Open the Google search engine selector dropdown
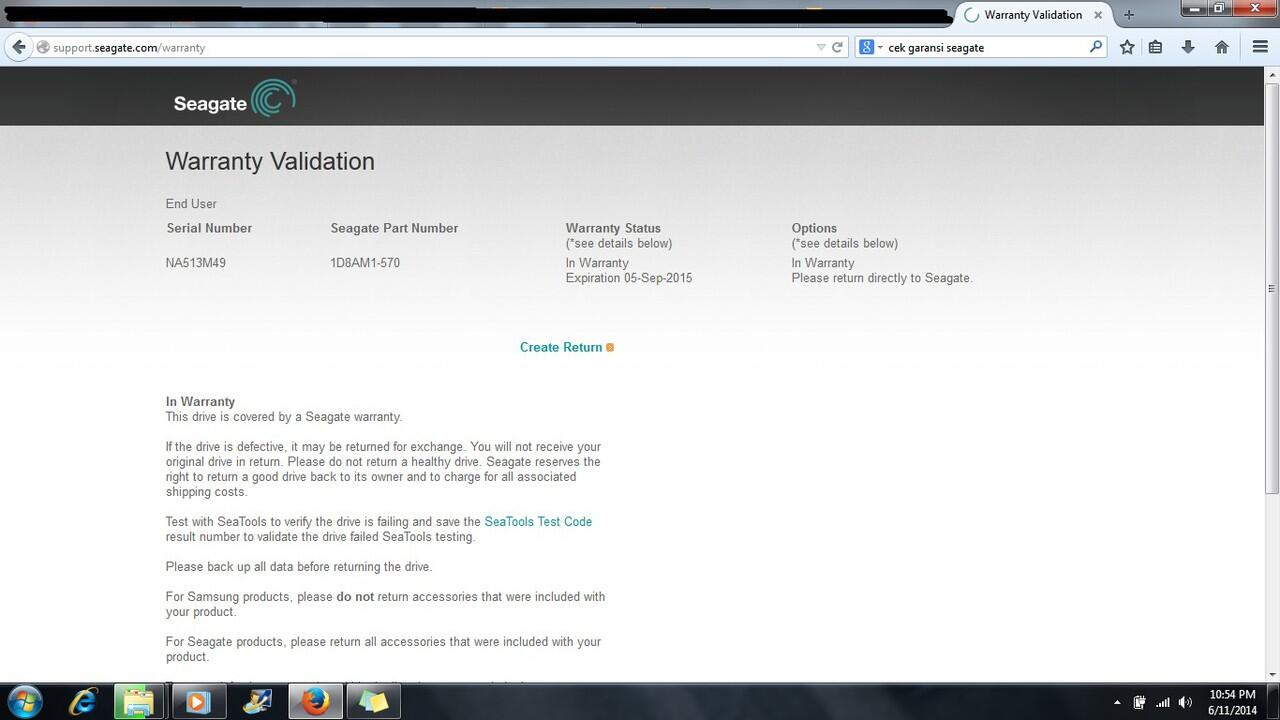This screenshot has height=720, width=1280. click(x=870, y=47)
